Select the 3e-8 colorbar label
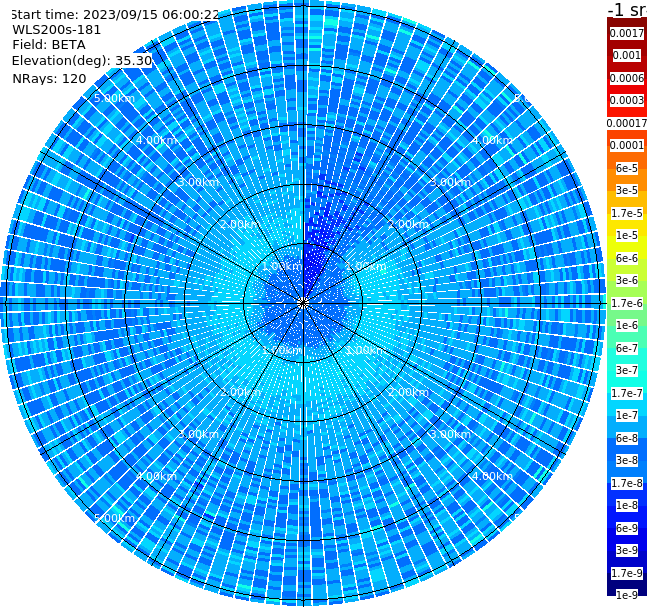647x607 pixels. [x=627, y=460]
